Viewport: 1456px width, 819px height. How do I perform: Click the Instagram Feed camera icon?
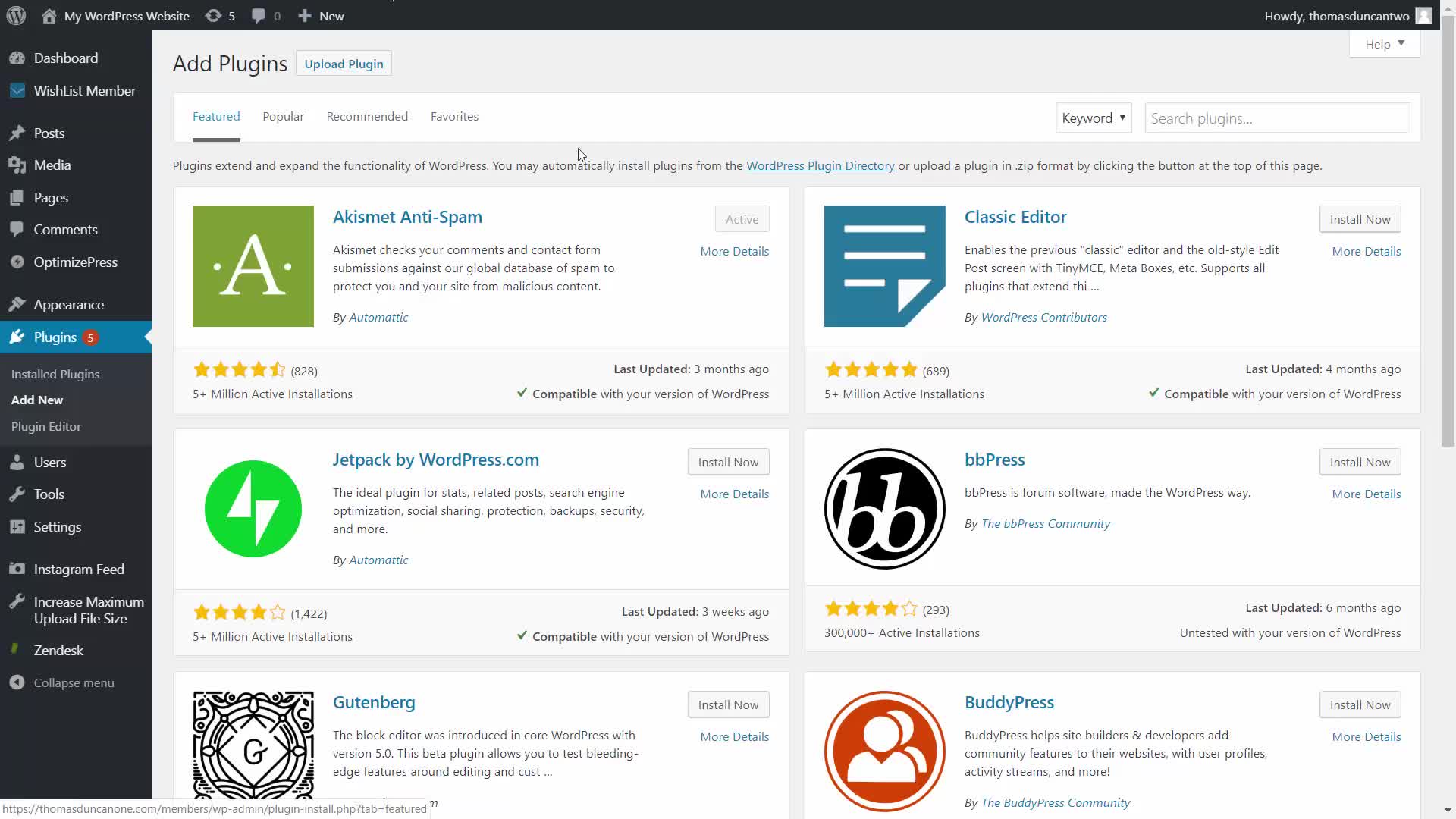17,570
